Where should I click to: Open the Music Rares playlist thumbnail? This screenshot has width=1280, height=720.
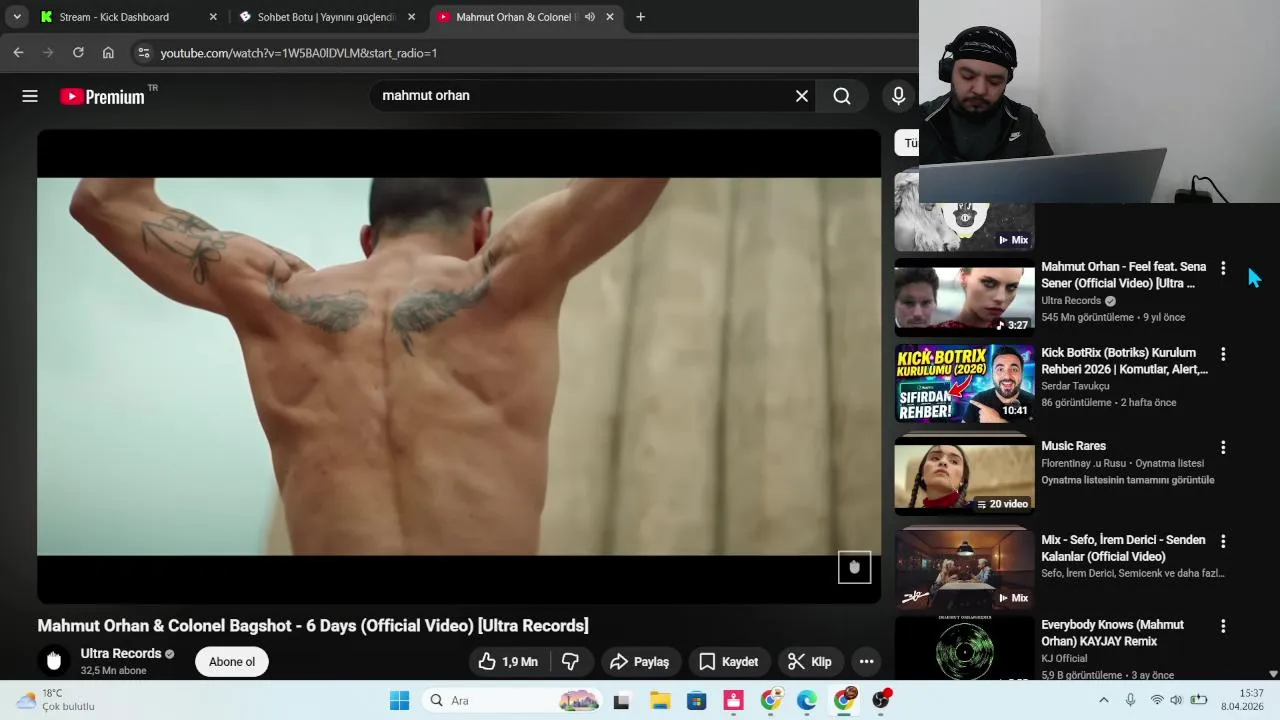point(964,477)
